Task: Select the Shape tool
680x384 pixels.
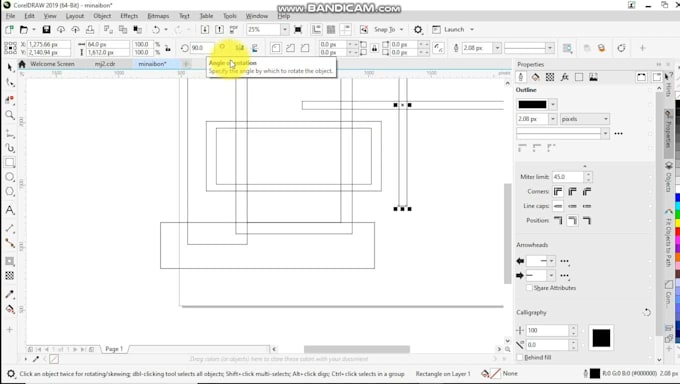Action: 10,82
